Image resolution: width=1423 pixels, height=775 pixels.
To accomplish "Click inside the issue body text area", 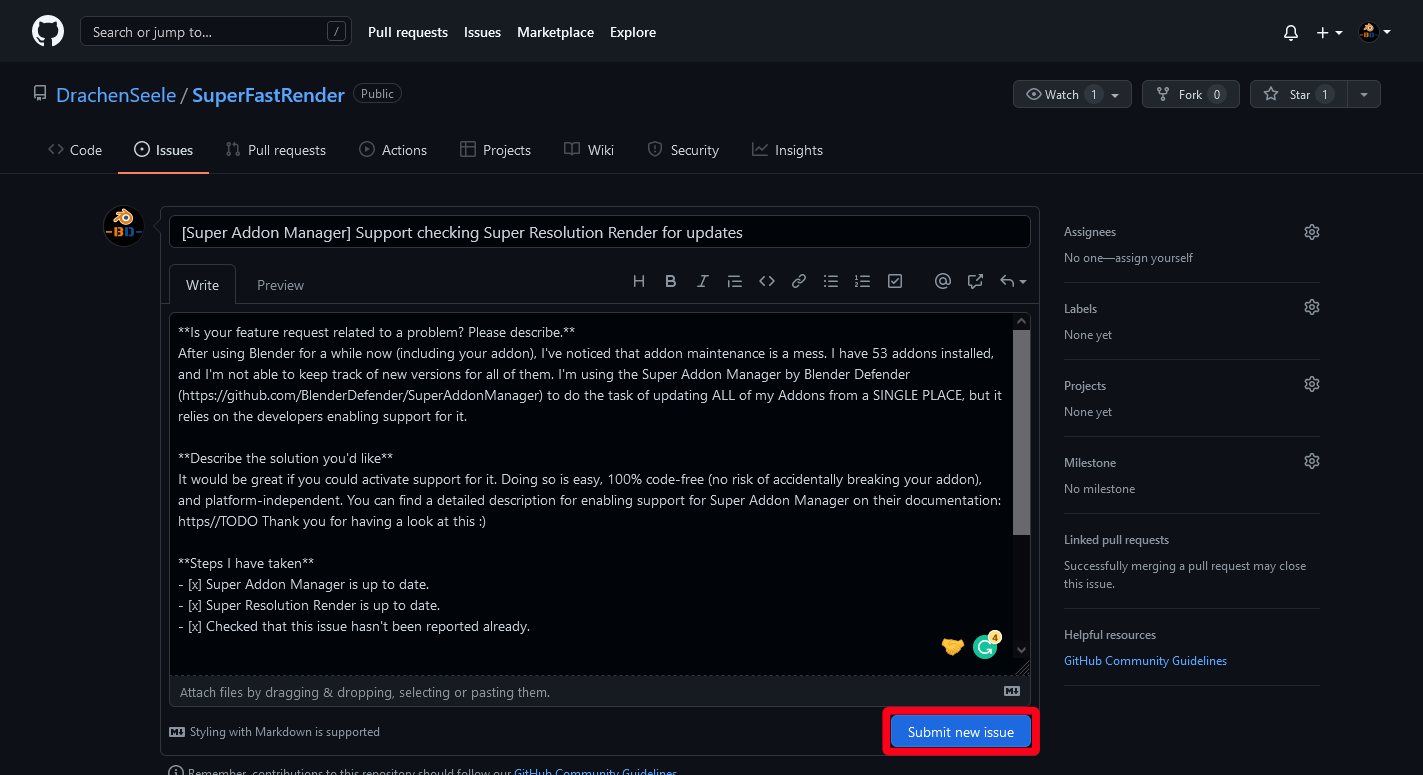I will [590, 494].
